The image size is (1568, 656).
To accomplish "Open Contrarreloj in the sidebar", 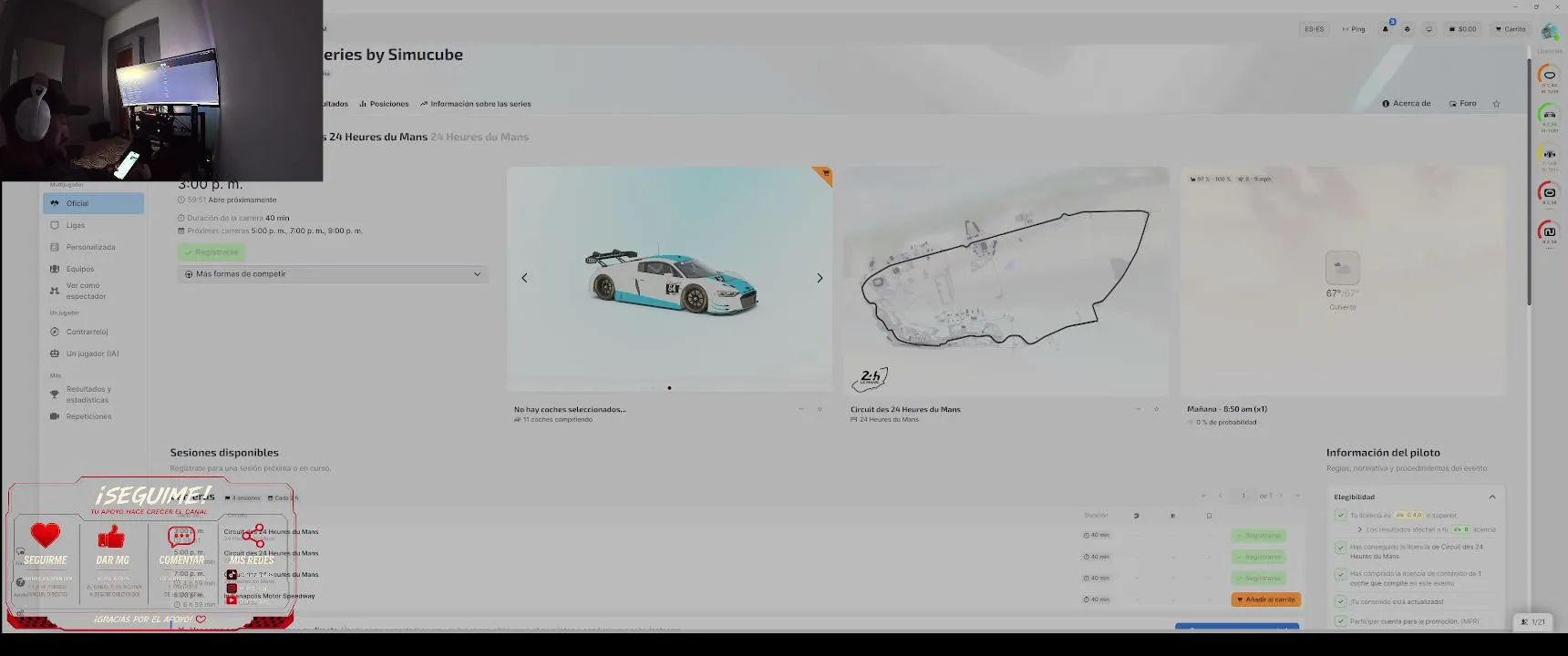I will [93, 332].
